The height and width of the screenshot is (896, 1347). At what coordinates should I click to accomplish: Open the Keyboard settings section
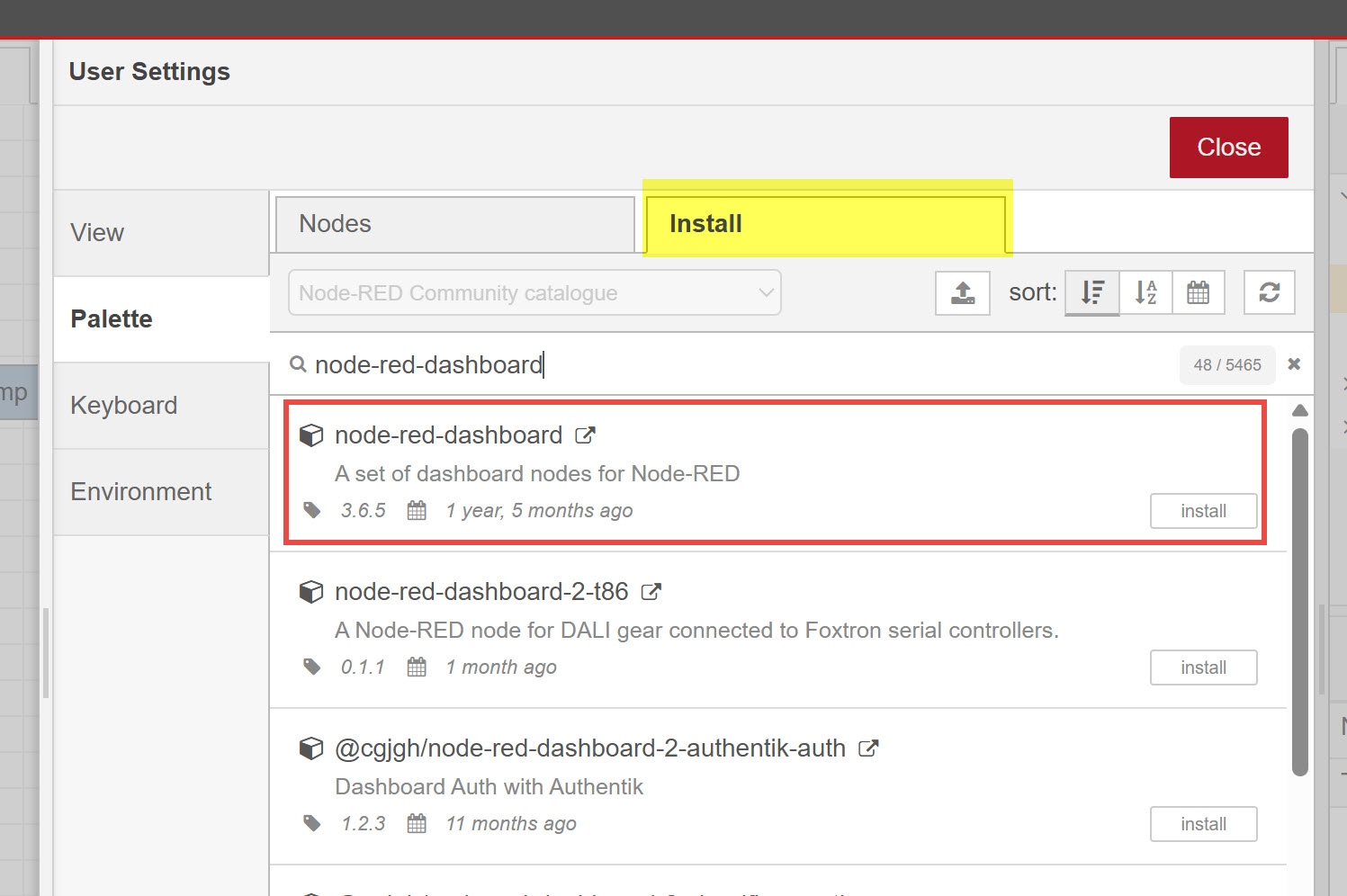(123, 405)
